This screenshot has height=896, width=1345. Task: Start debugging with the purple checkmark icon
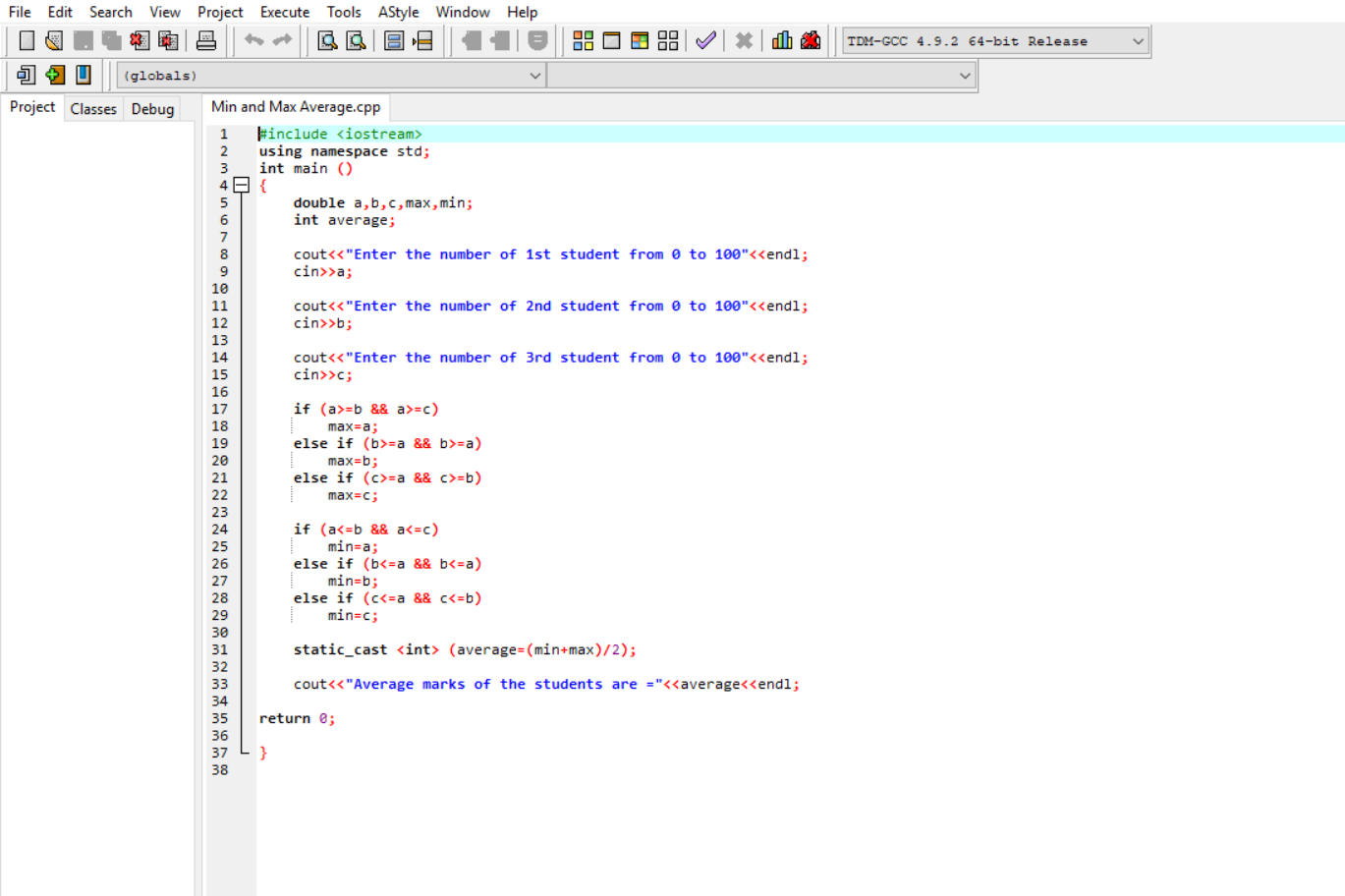[x=705, y=41]
